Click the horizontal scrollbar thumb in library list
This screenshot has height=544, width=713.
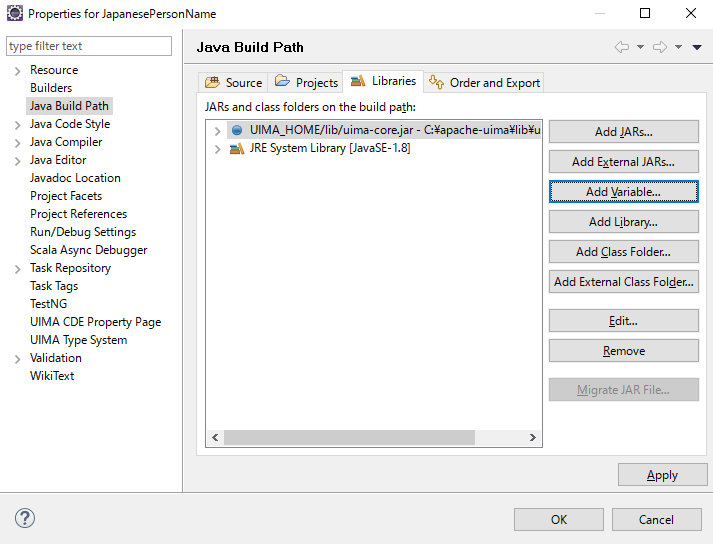(x=349, y=438)
